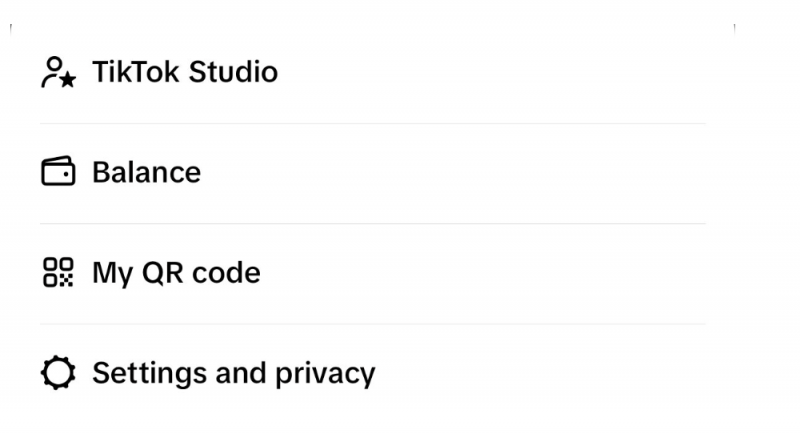The image size is (800, 434).
Task: Click the TikTok Studio person-star icon
Action: (58, 73)
